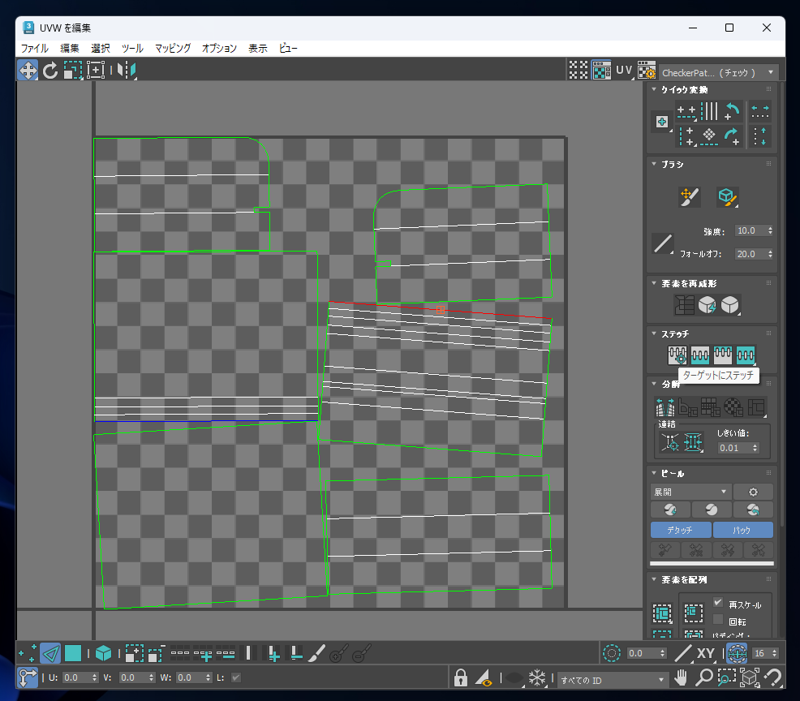Open the マッピング menu
The width and height of the screenshot is (800, 701).
pyautogui.click(x=173, y=48)
